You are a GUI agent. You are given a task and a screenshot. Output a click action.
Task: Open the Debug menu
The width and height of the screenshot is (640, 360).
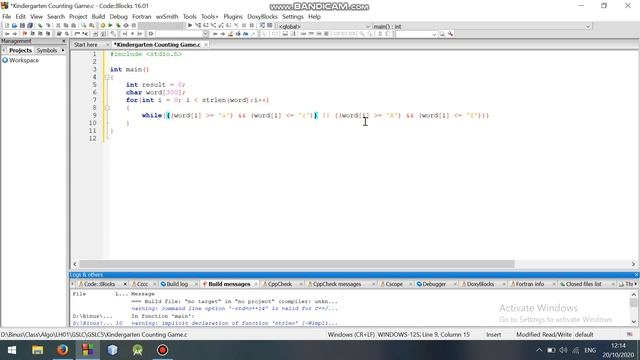coord(118,17)
